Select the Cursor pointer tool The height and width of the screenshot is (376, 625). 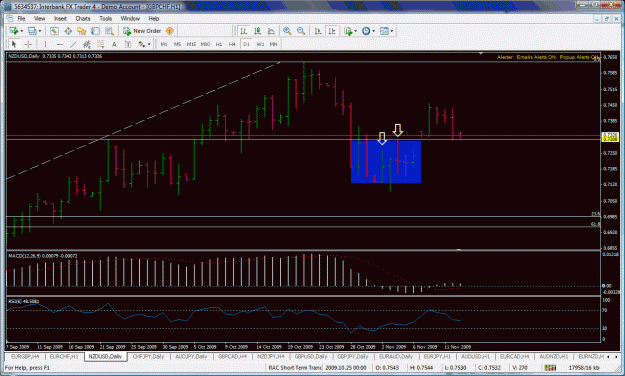point(14,44)
